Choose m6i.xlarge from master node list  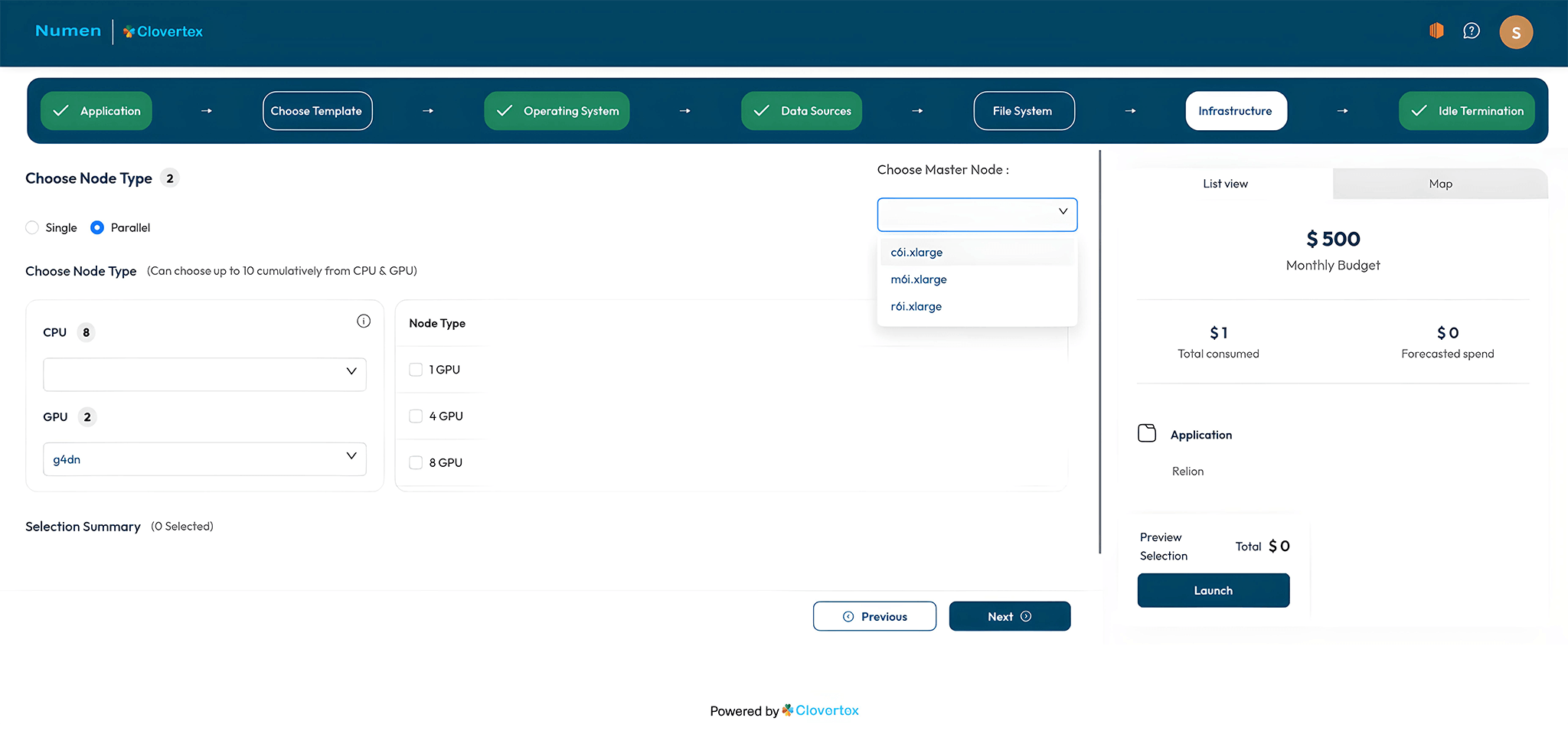tap(919, 279)
